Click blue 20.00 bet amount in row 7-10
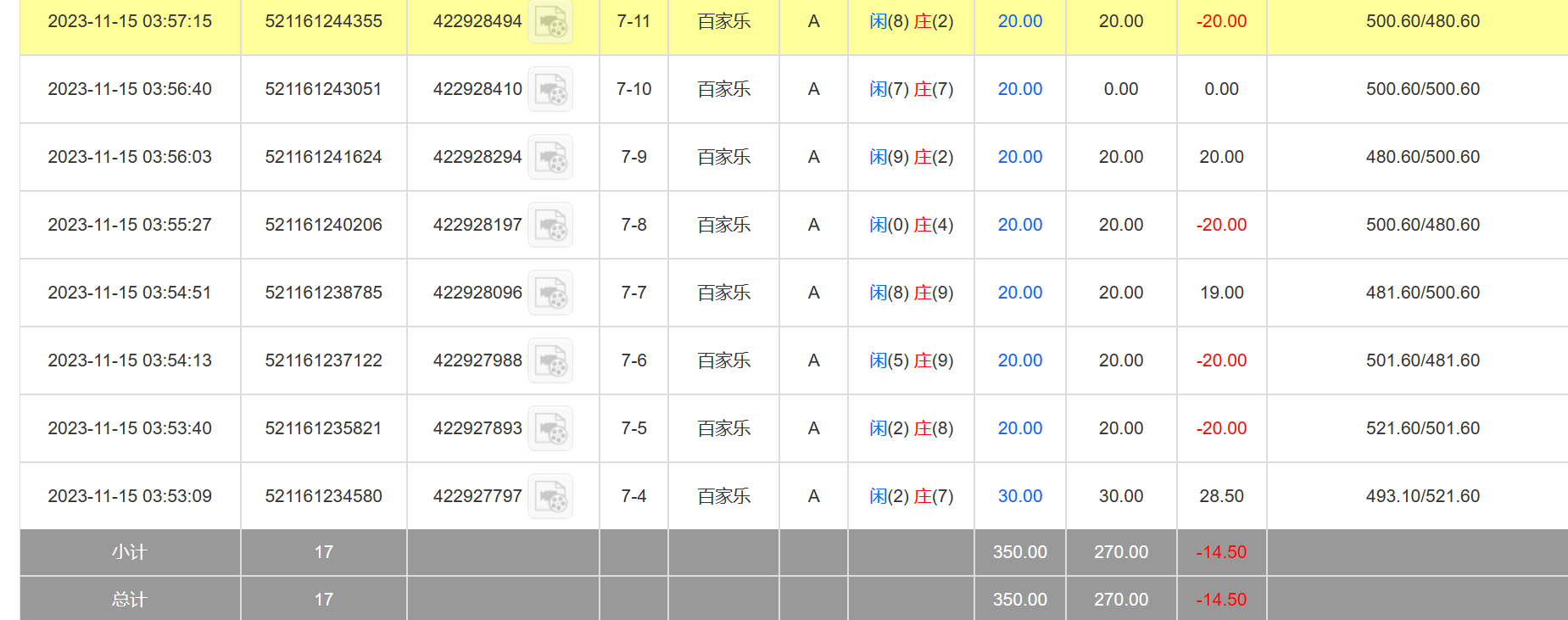 tap(1019, 89)
